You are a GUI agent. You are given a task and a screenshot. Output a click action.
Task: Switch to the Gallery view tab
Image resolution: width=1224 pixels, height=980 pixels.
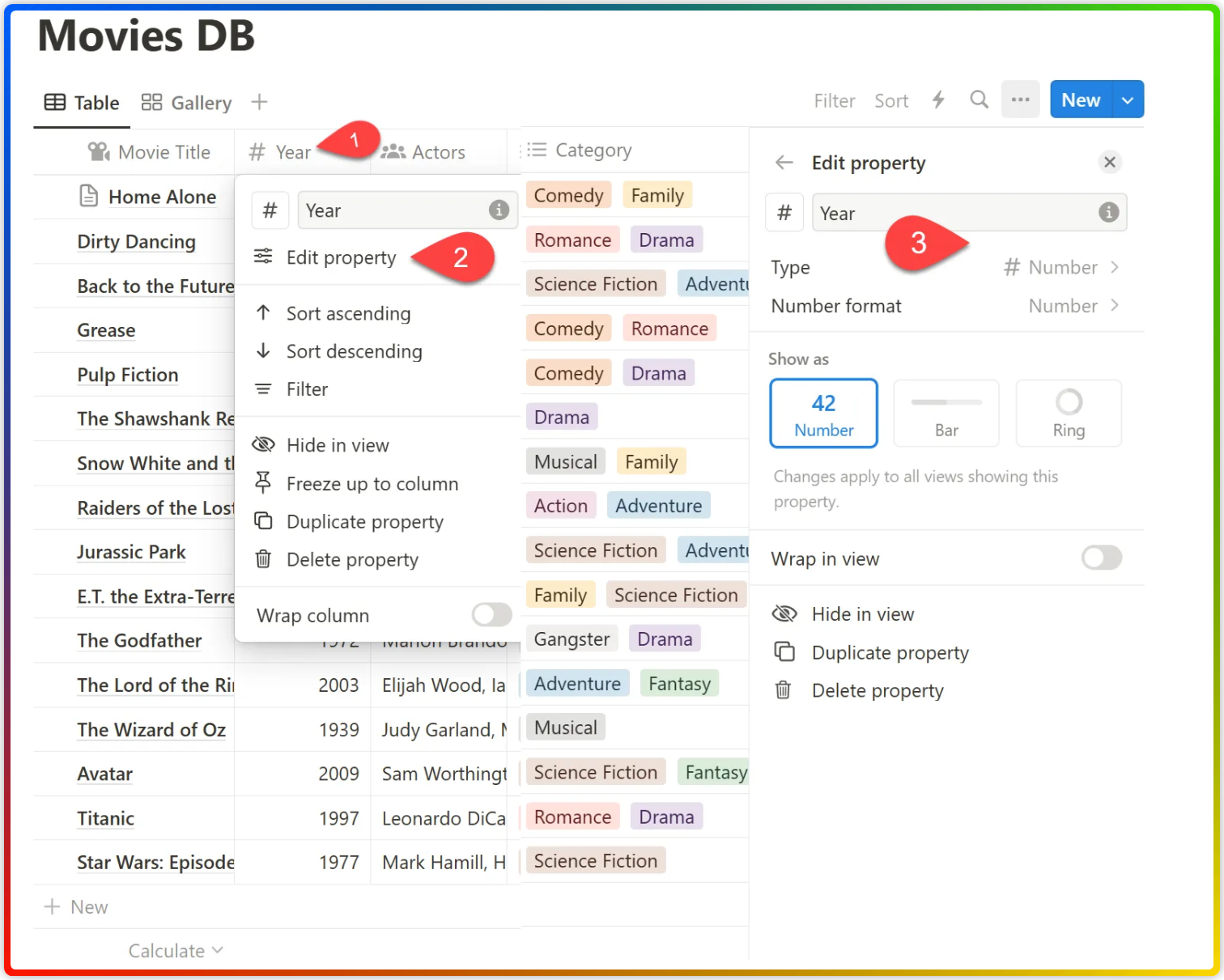click(x=186, y=102)
